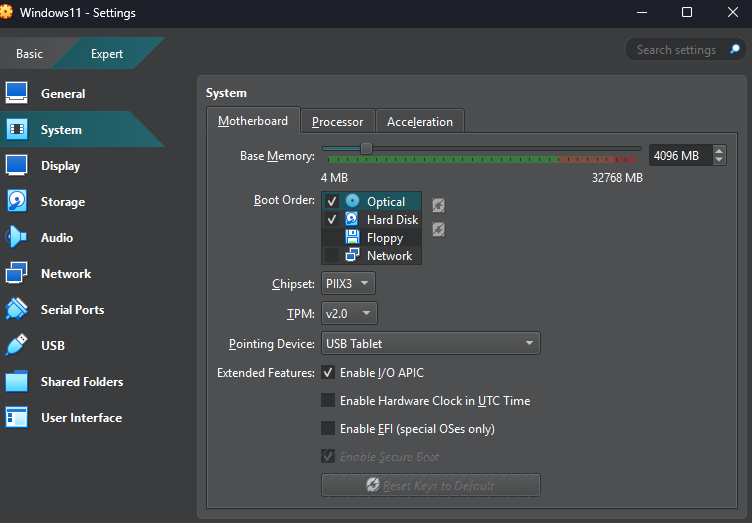The image size is (752, 523).
Task: Open the Chipset PIIX3 dropdown
Action: click(x=348, y=283)
